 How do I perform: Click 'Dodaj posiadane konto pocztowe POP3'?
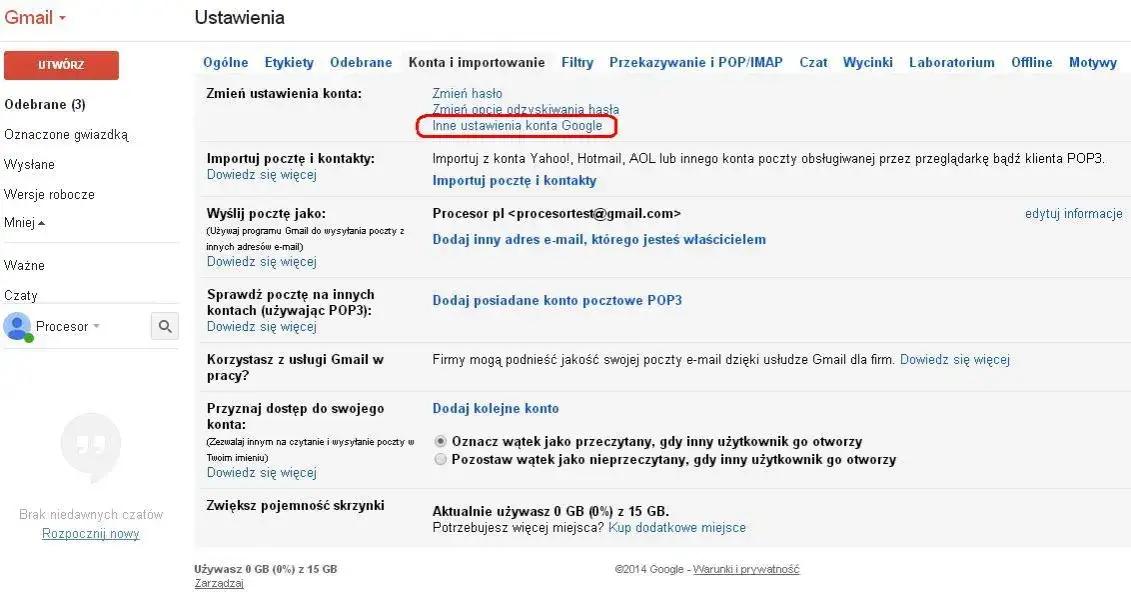(556, 300)
